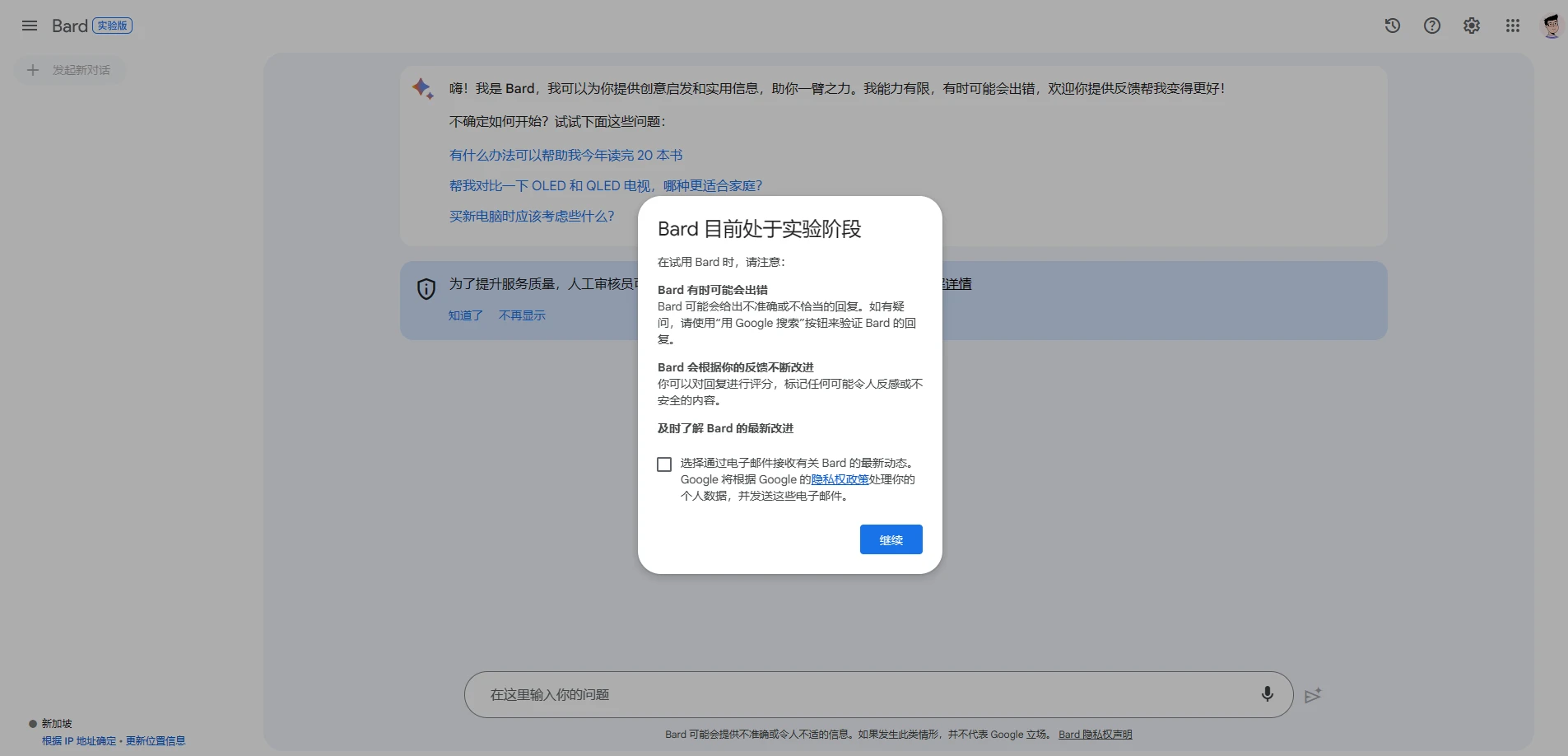Image resolution: width=1568 pixels, height=756 pixels.
Task: Select the OLED vs QLED suggestion
Action: [605, 185]
